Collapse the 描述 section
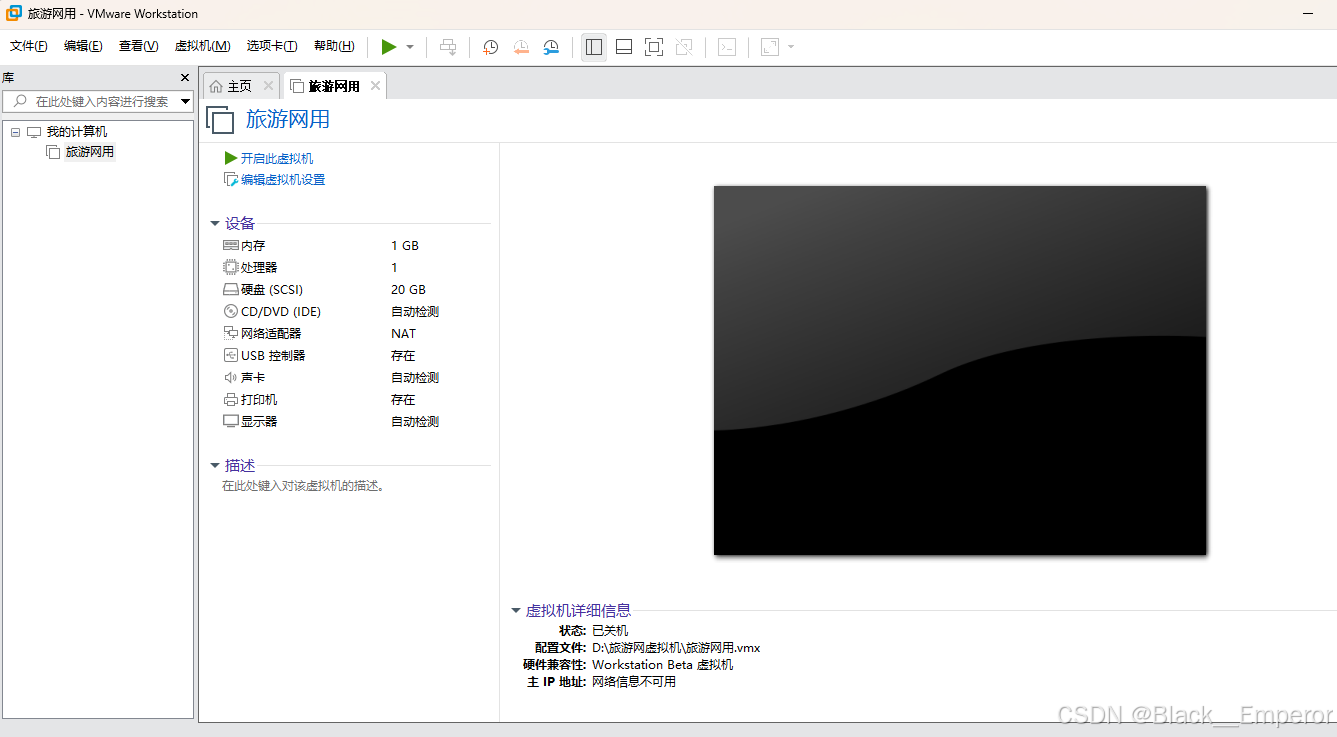This screenshot has width=1337, height=737. pos(215,466)
